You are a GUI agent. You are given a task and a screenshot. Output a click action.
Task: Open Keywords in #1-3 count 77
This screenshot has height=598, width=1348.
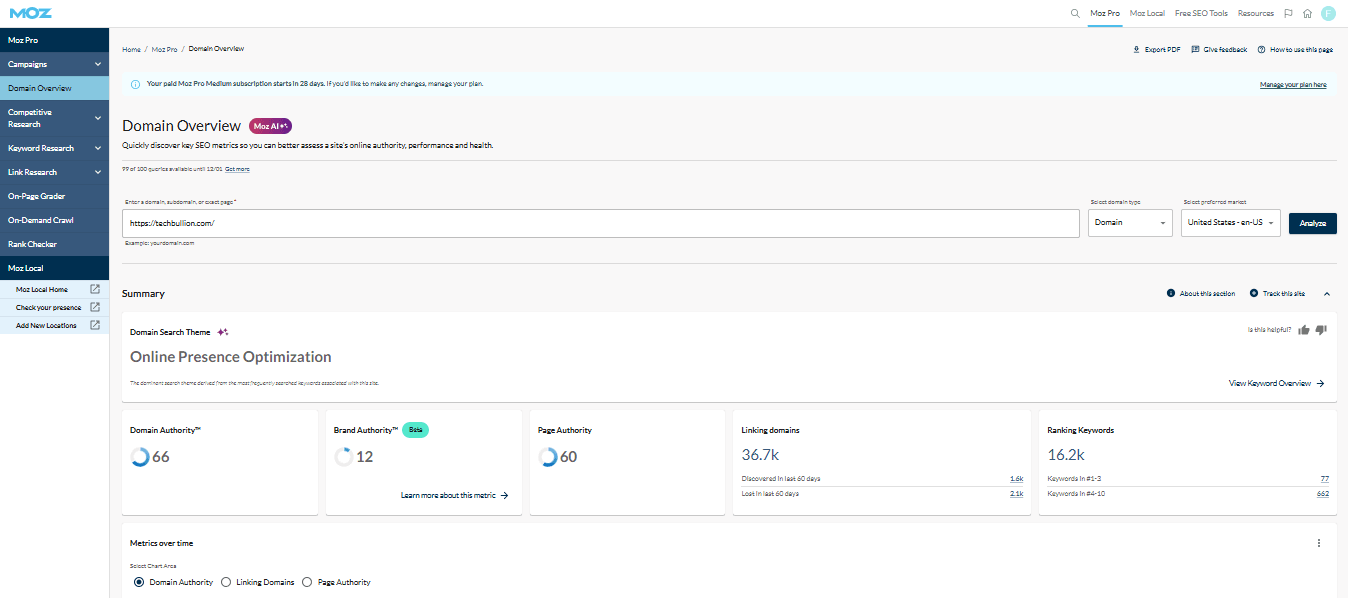point(1324,479)
